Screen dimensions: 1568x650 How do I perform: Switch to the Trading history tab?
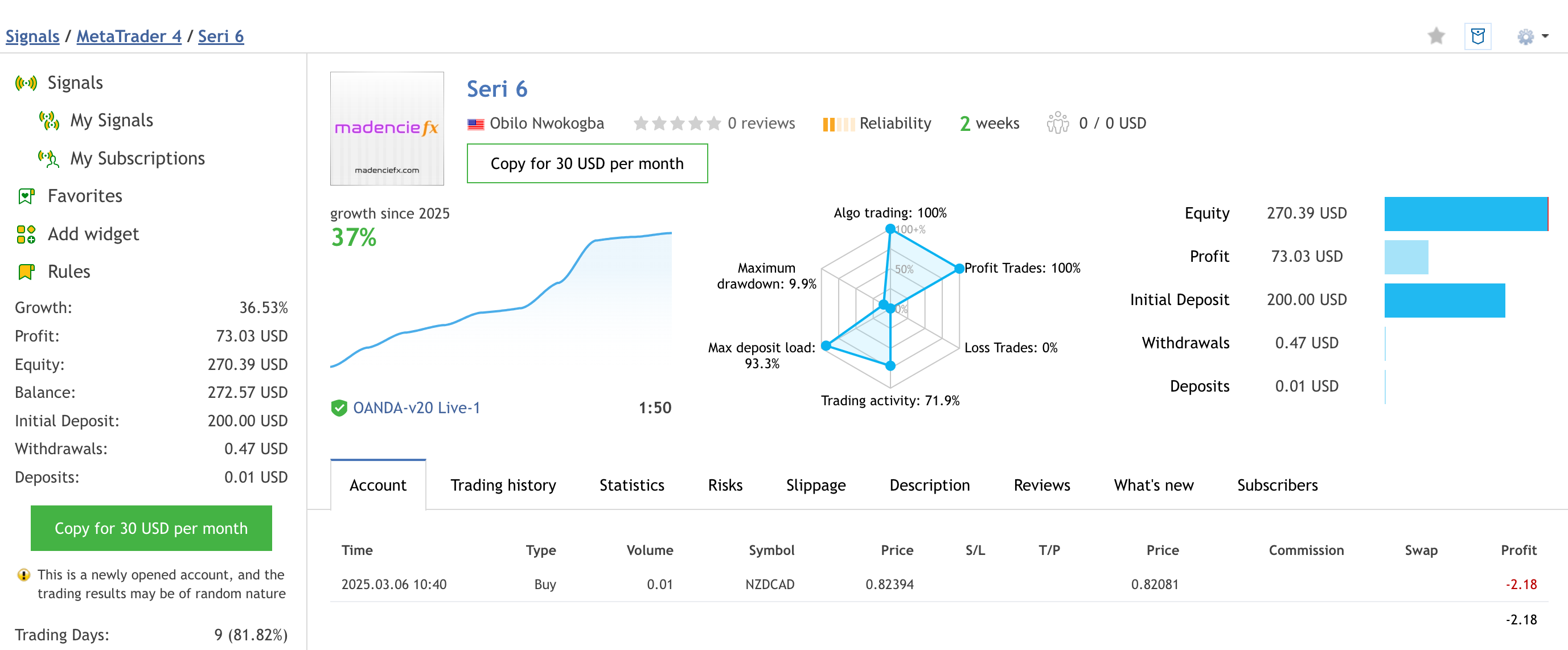(x=503, y=485)
